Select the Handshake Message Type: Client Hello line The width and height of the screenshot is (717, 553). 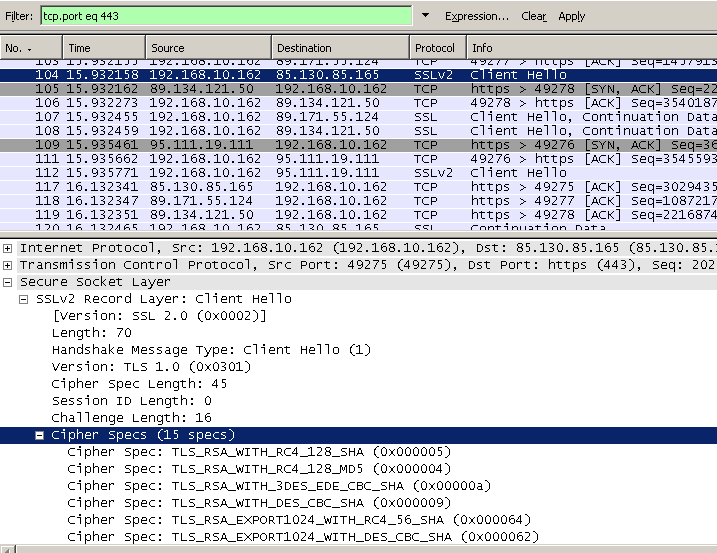(211, 350)
